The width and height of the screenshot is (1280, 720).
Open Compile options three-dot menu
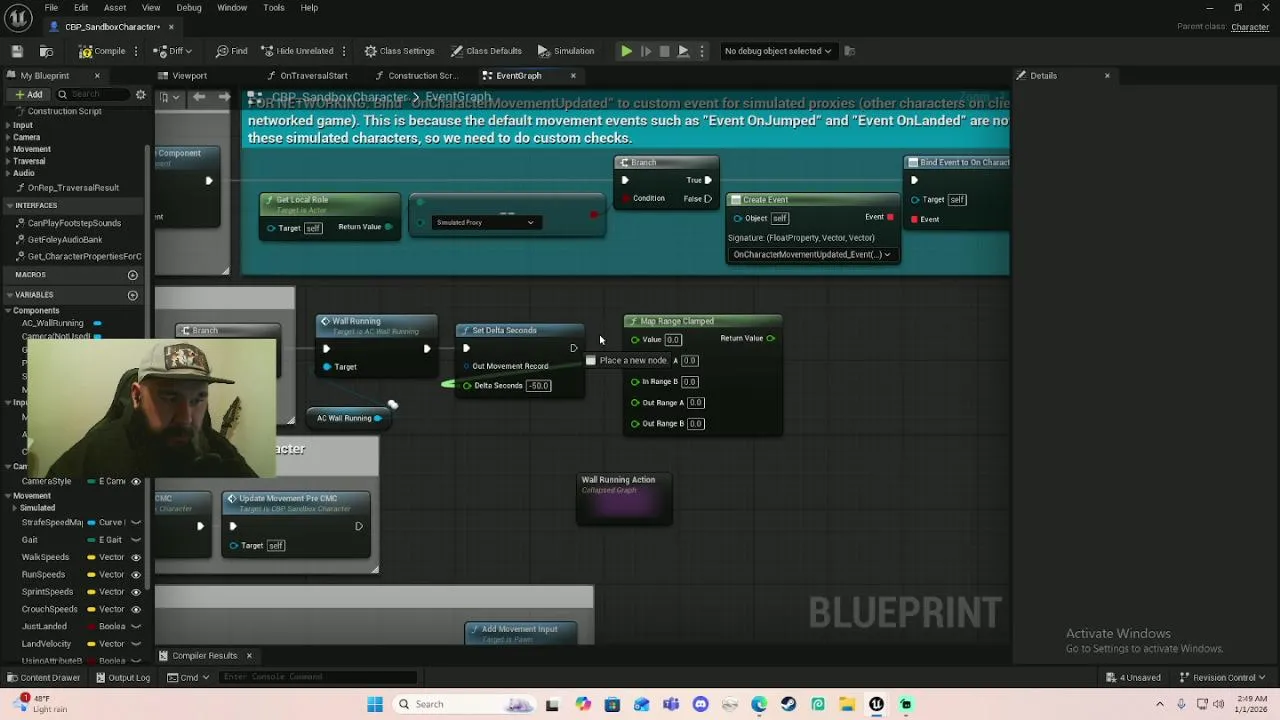pyautogui.click(x=138, y=51)
